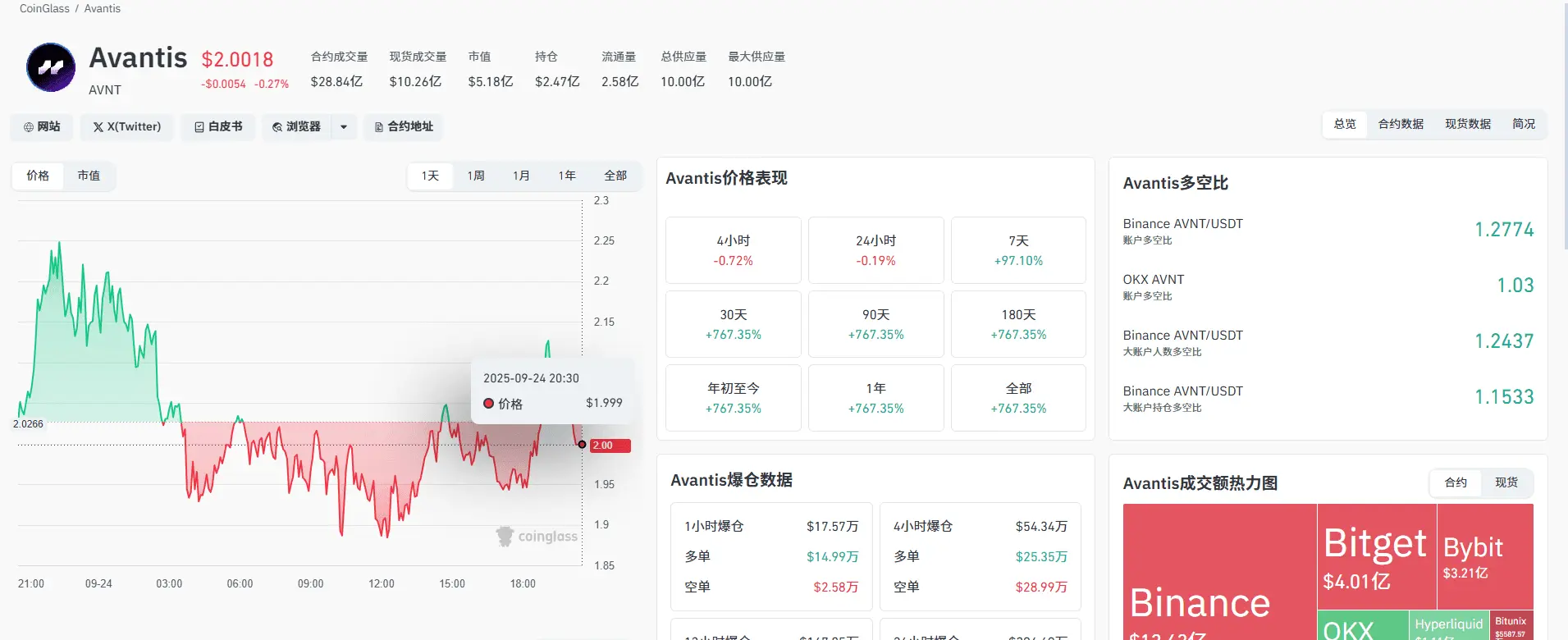This screenshot has height=640, width=1568.
Task: Click the Avantis coin logo
Action: coord(51,67)
